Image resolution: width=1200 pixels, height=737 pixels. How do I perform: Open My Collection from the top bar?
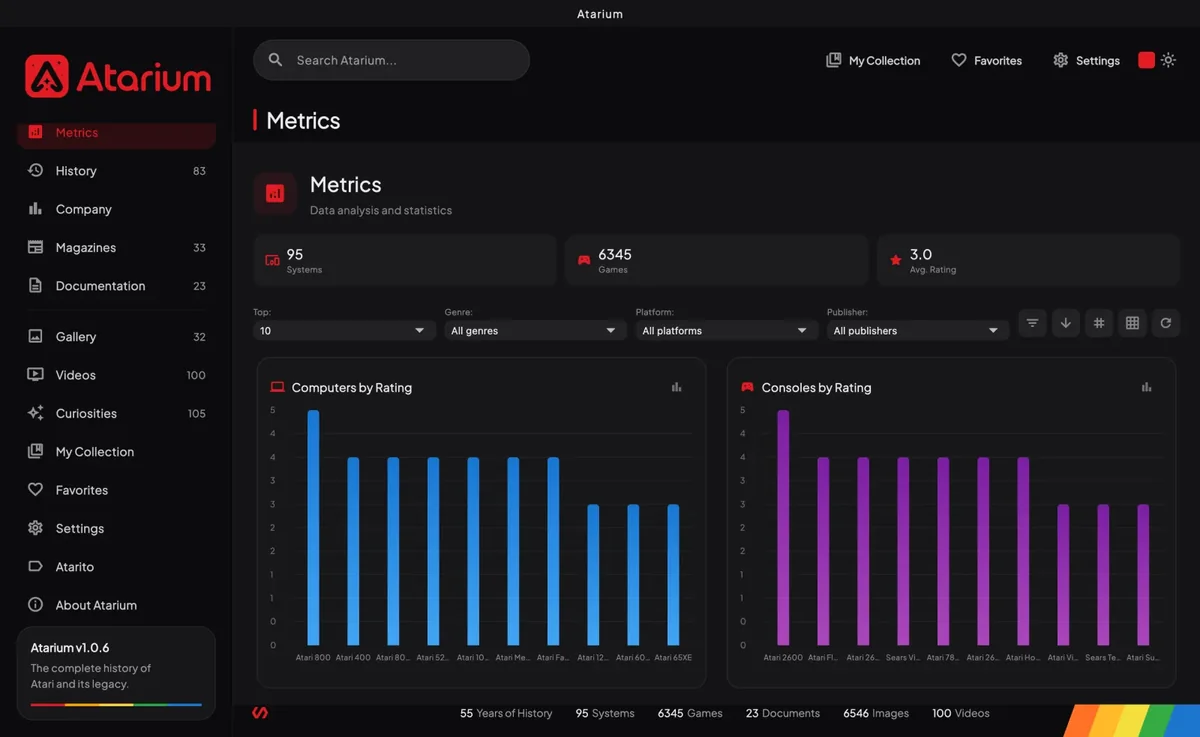point(873,60)
